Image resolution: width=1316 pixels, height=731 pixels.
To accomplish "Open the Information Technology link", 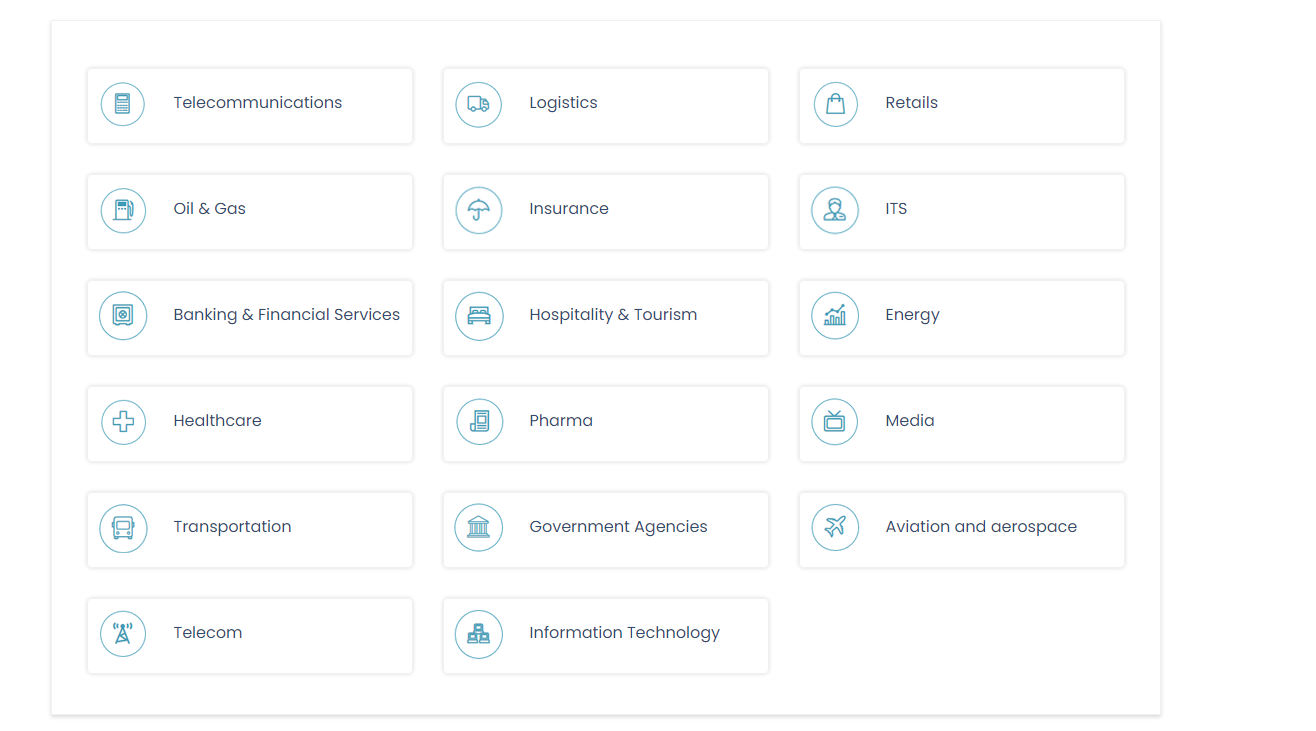I will coord(624,633).
